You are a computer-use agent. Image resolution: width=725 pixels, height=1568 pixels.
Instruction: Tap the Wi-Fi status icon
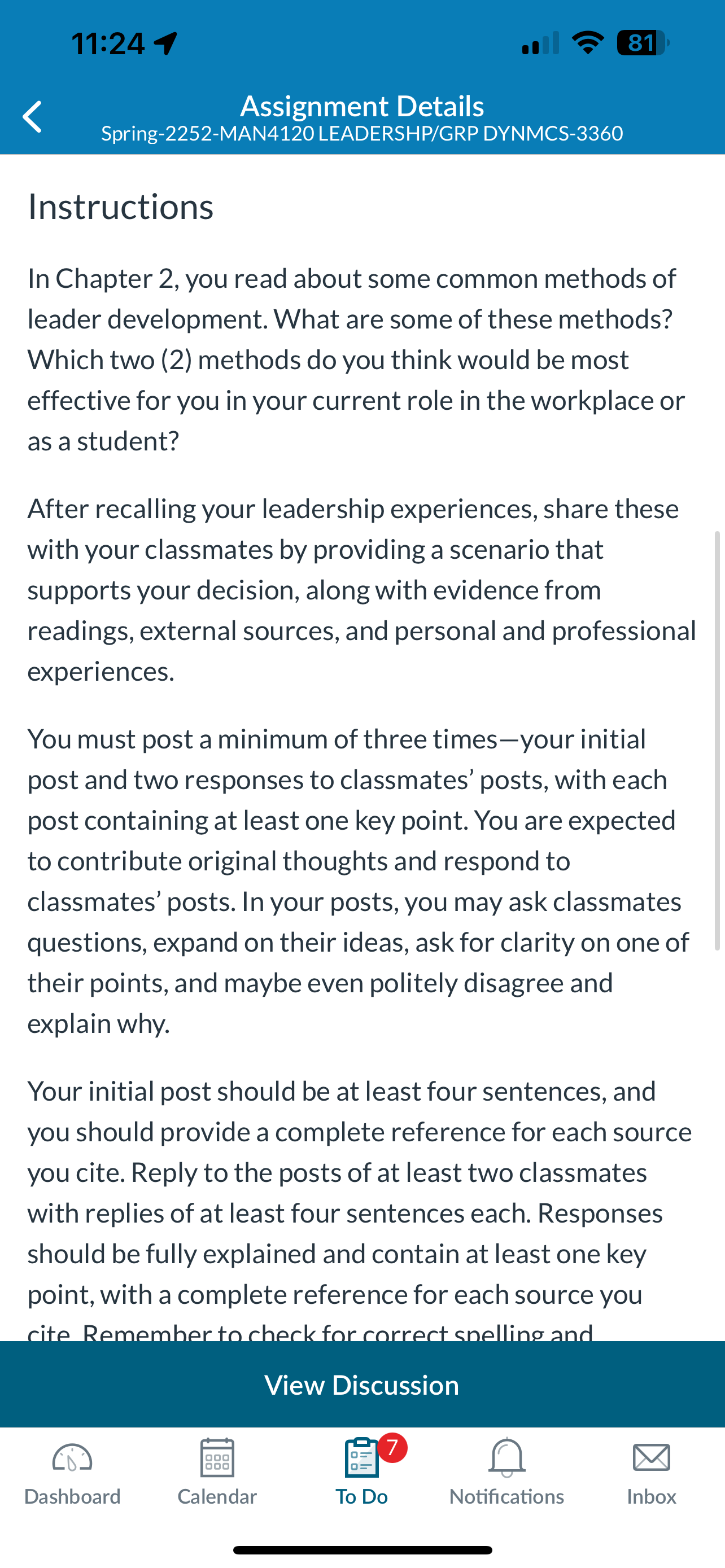pos(588,42)
